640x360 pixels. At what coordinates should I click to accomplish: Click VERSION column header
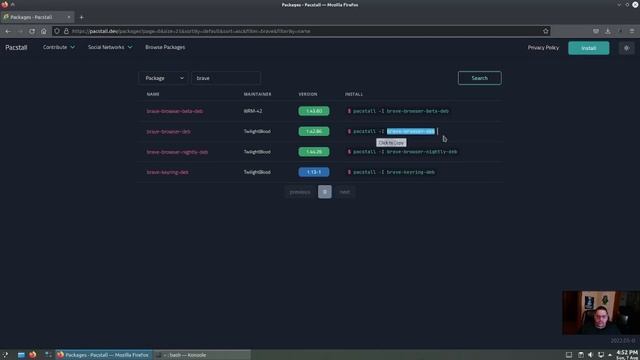(307, 94)
